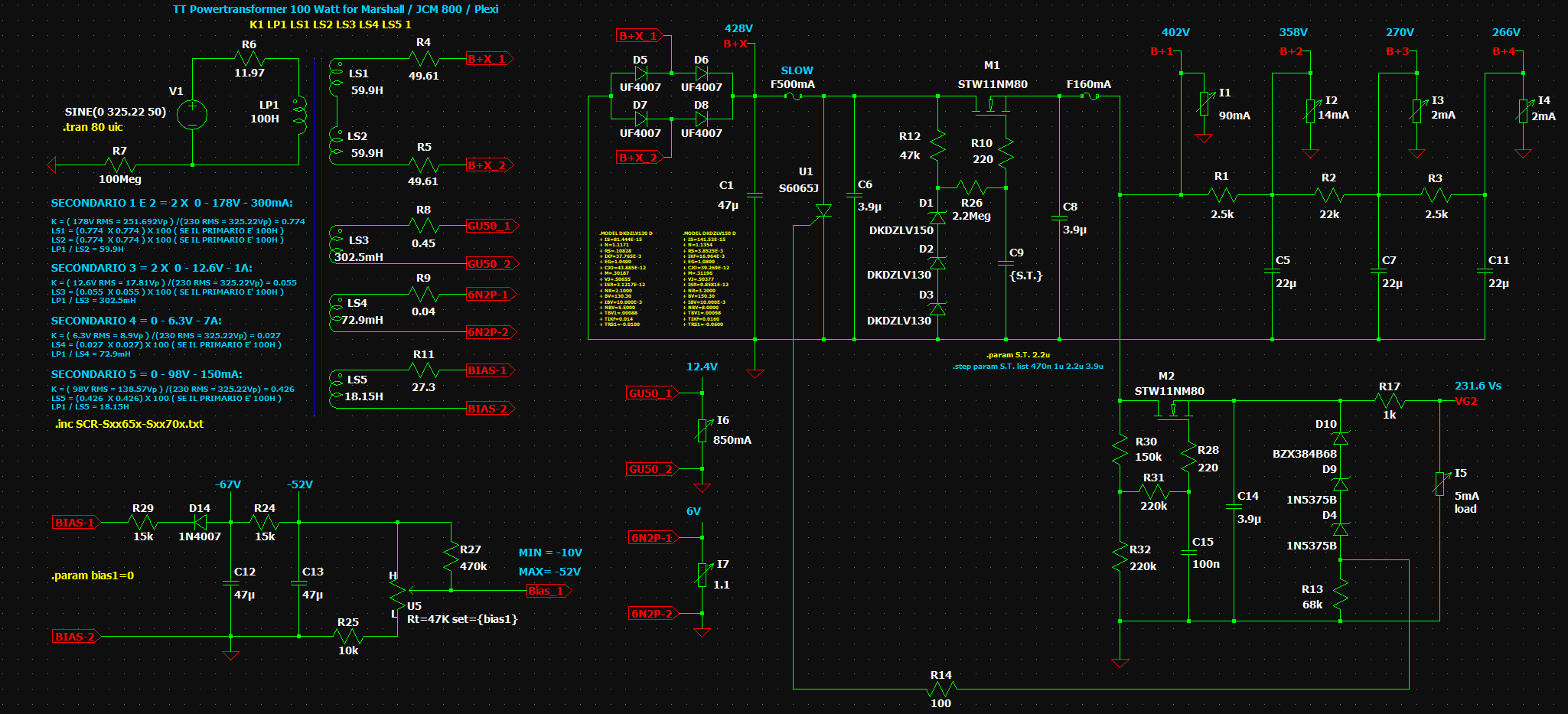Select the I6 850mA current load symbol
Viewport: 1568px width, 714px height.
[x=702, y=430]
